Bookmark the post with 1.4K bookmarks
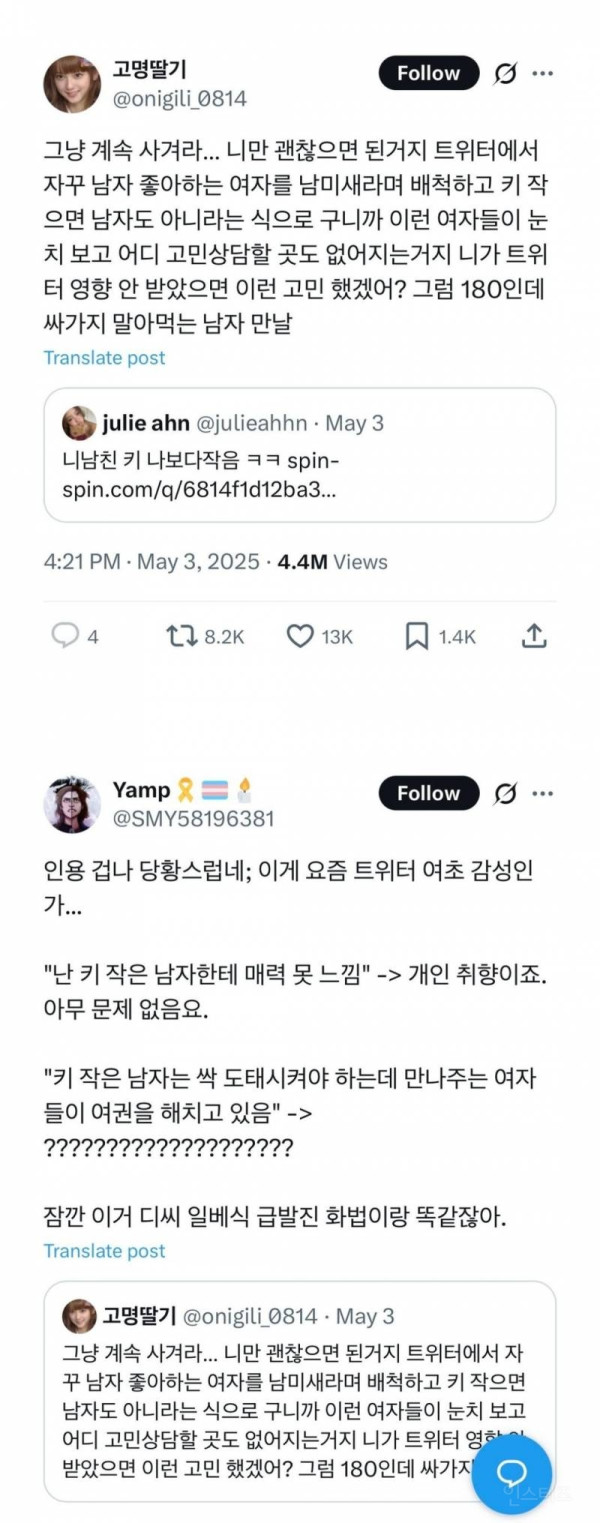The height and width of the screenshot is (1523, 600). (417, 636)
